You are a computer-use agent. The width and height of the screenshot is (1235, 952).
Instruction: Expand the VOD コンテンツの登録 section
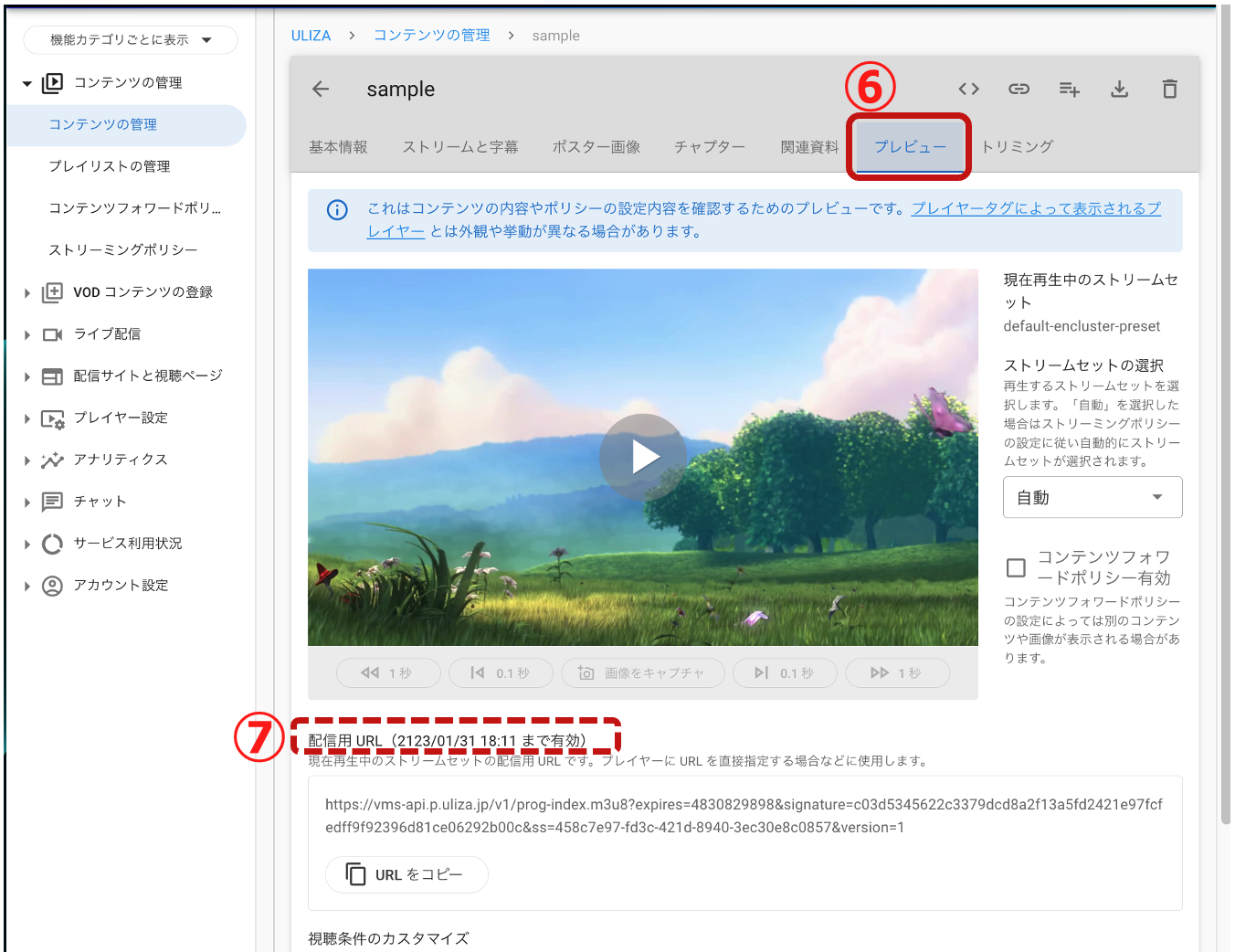tap(27, 293)
